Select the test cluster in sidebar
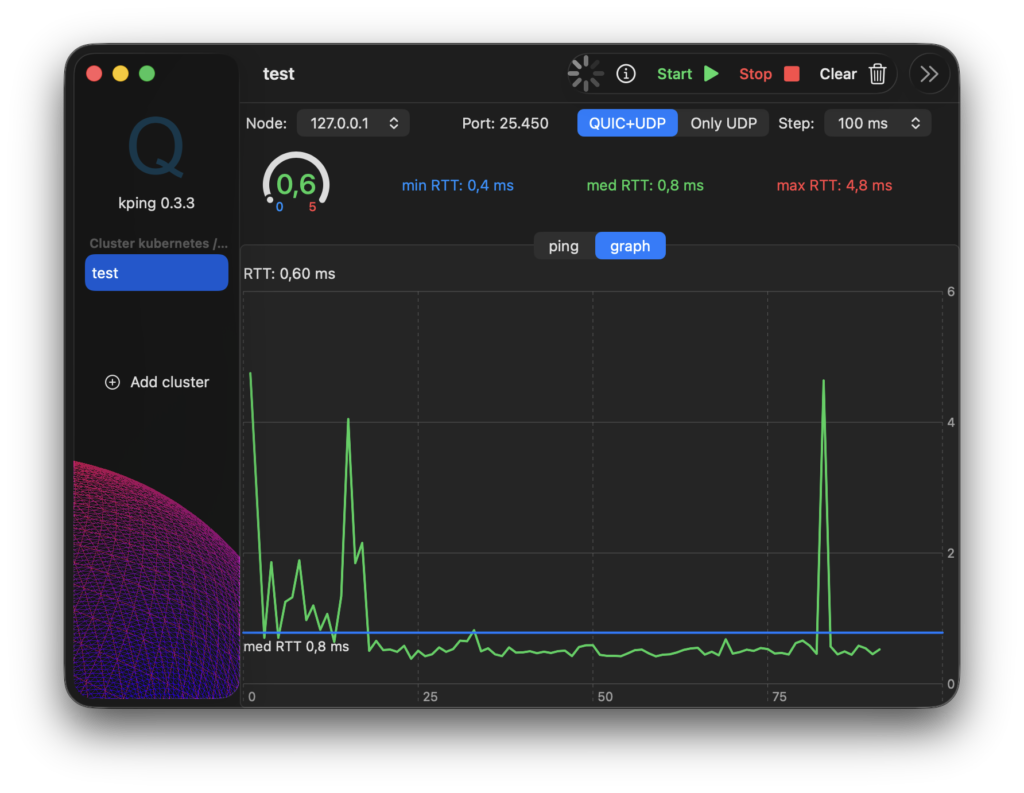This screenshot has height=793, width=1024. [156, 273]
